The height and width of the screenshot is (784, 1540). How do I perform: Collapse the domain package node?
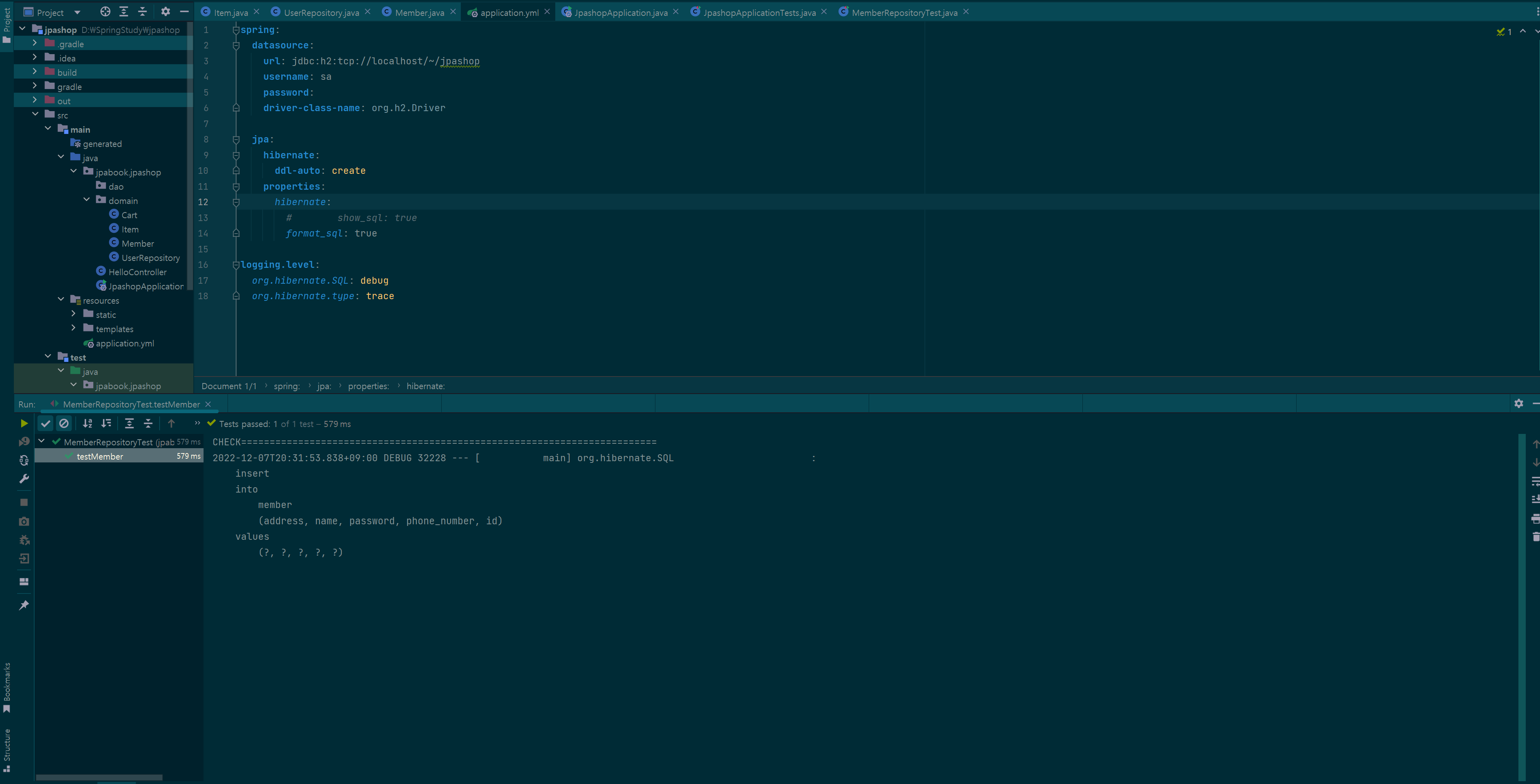87,200
